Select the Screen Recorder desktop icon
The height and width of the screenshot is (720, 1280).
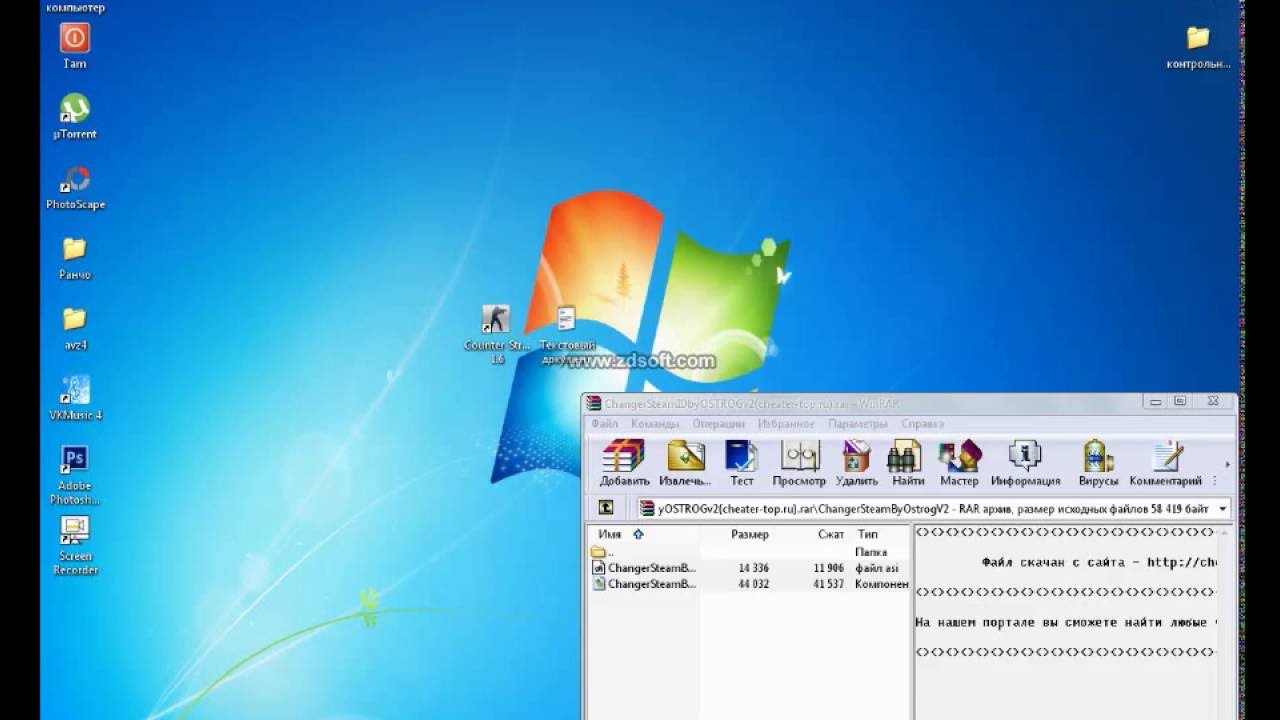(x=75, y=546)
